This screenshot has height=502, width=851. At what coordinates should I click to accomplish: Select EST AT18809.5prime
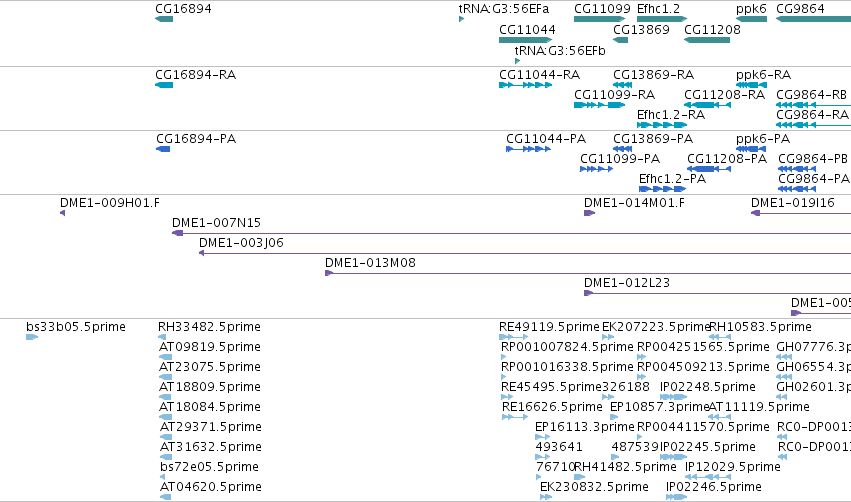209,387
